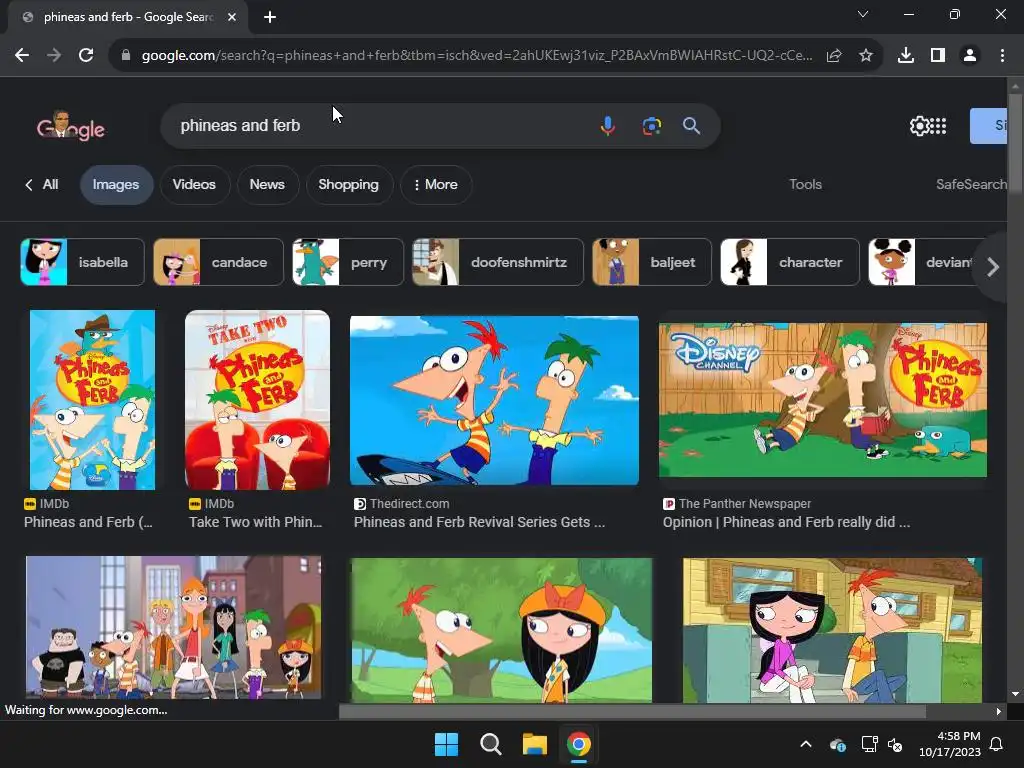1024x768 pixels.
Task: Open Opinion Phineas and Ferb really did link
Action: point(786,522)
